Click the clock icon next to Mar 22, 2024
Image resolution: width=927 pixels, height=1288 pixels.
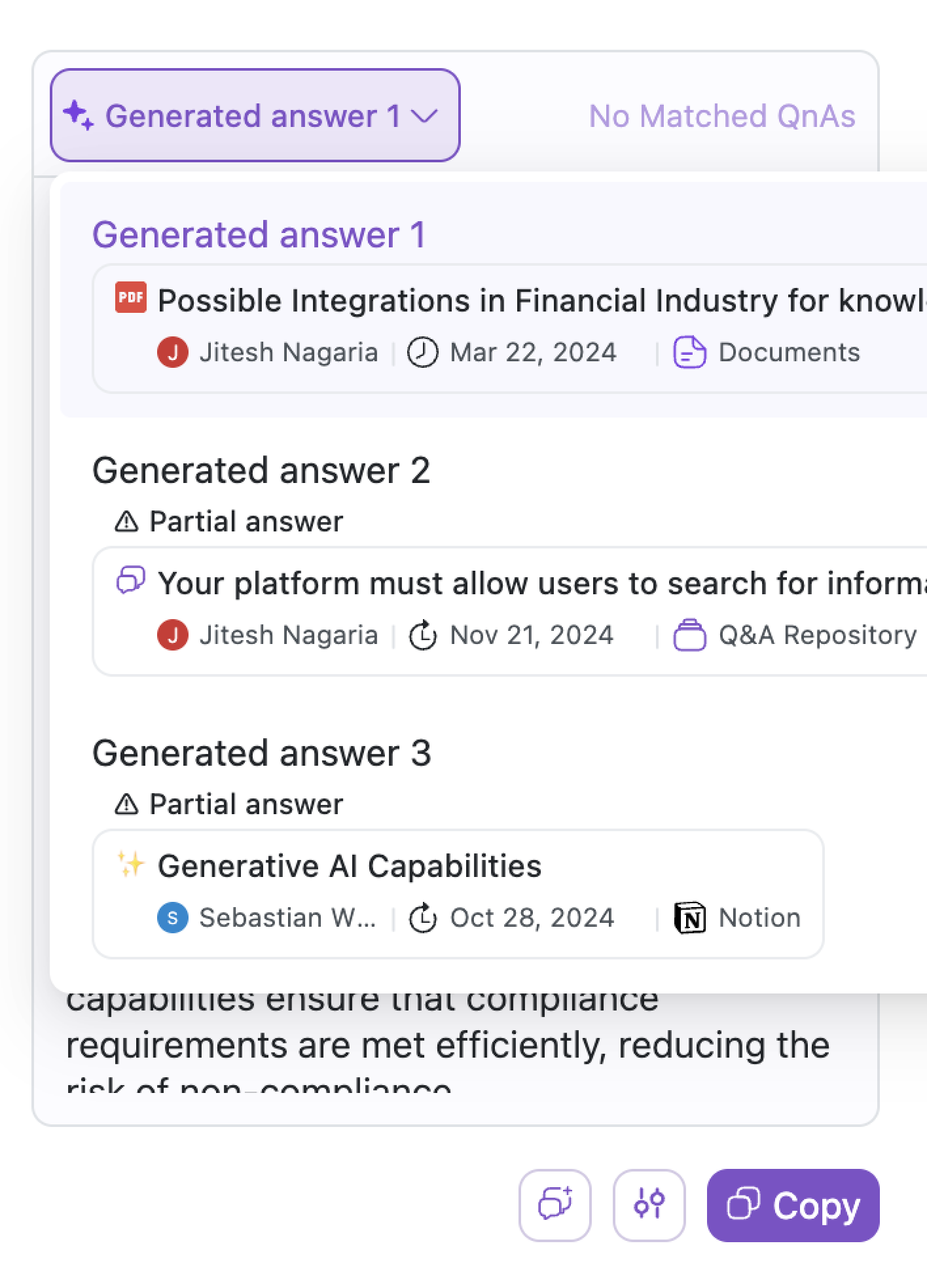(x=422, y=353)
